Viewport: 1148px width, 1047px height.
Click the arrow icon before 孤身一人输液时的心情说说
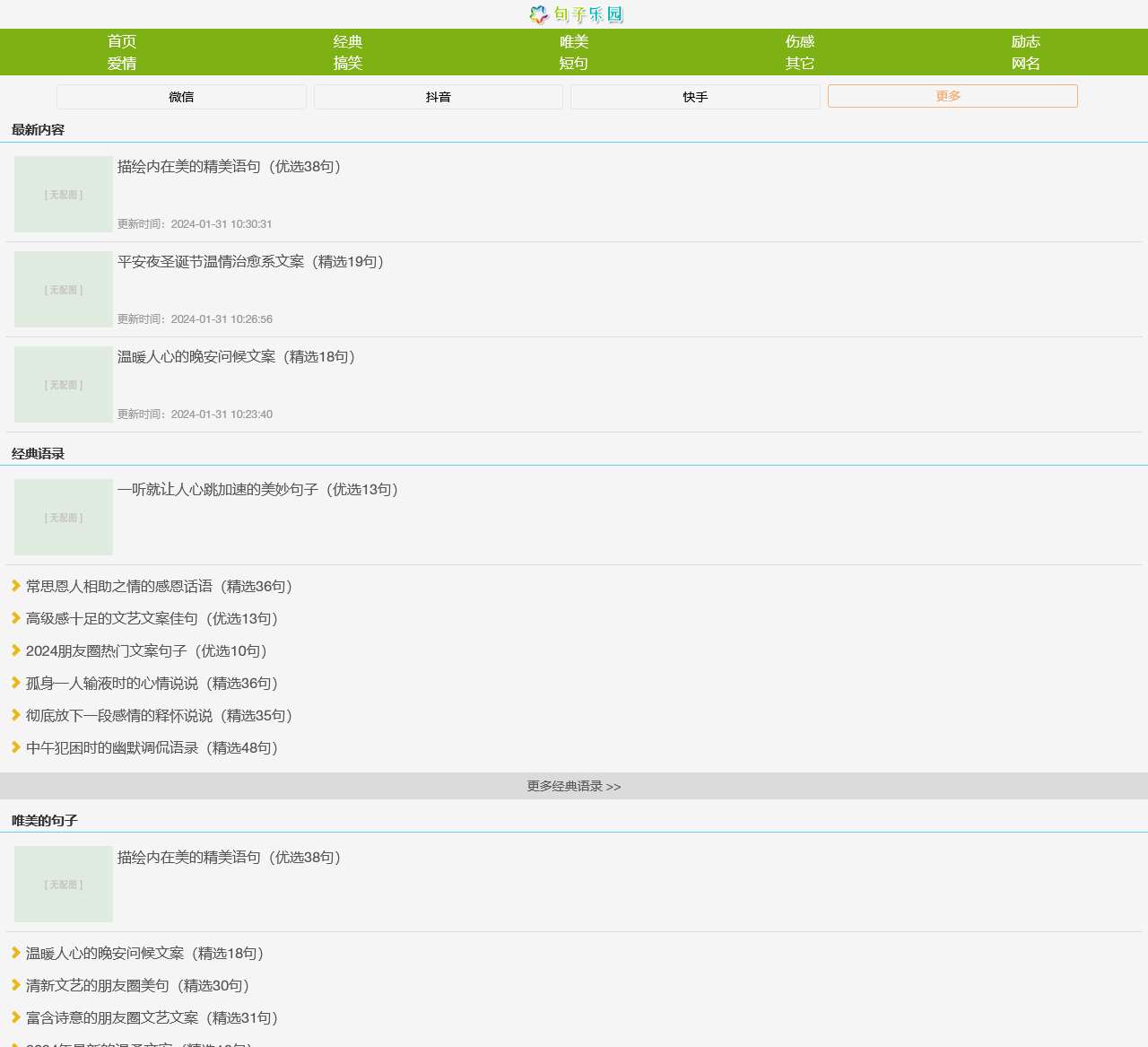coord(16,683)
